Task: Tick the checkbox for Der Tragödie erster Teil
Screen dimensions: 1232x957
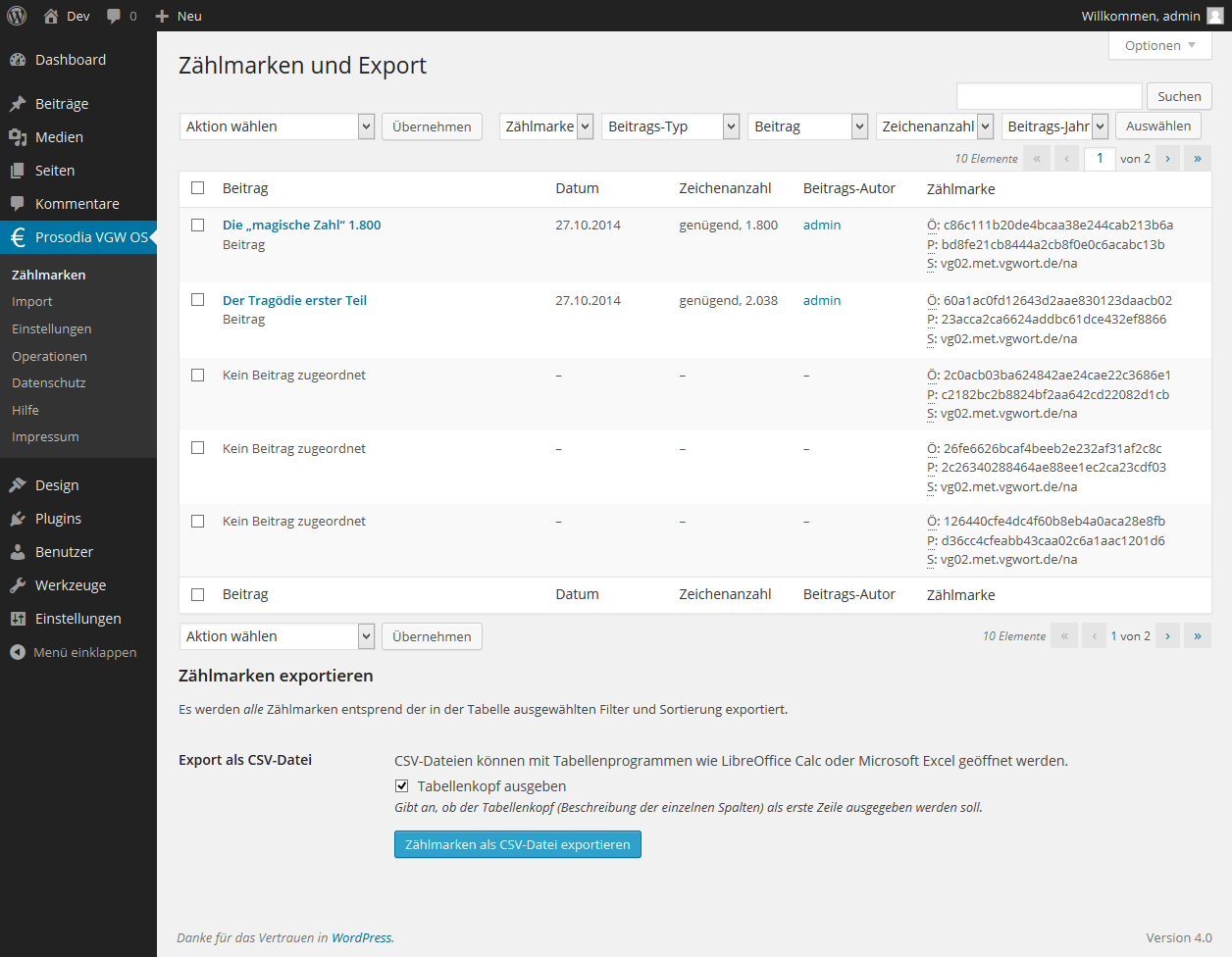Action: tap(198, 300)
